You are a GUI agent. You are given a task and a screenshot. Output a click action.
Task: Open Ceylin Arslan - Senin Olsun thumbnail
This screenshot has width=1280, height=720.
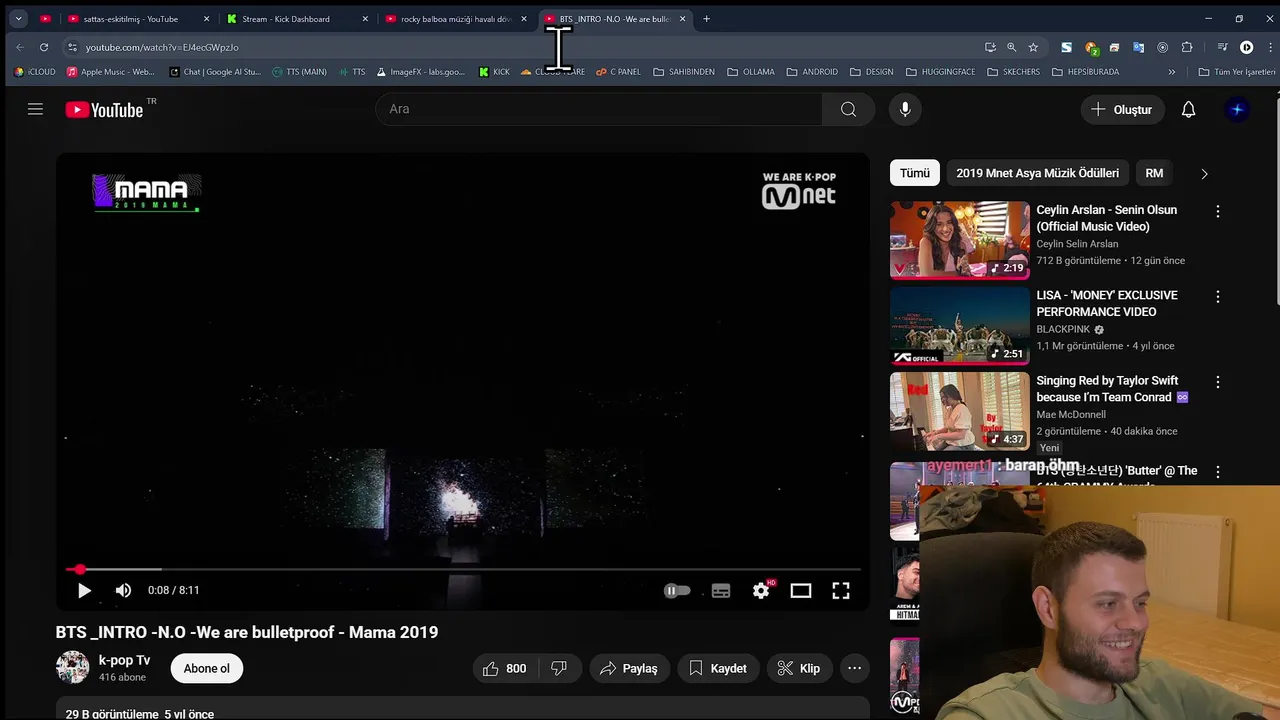(960, 240)
